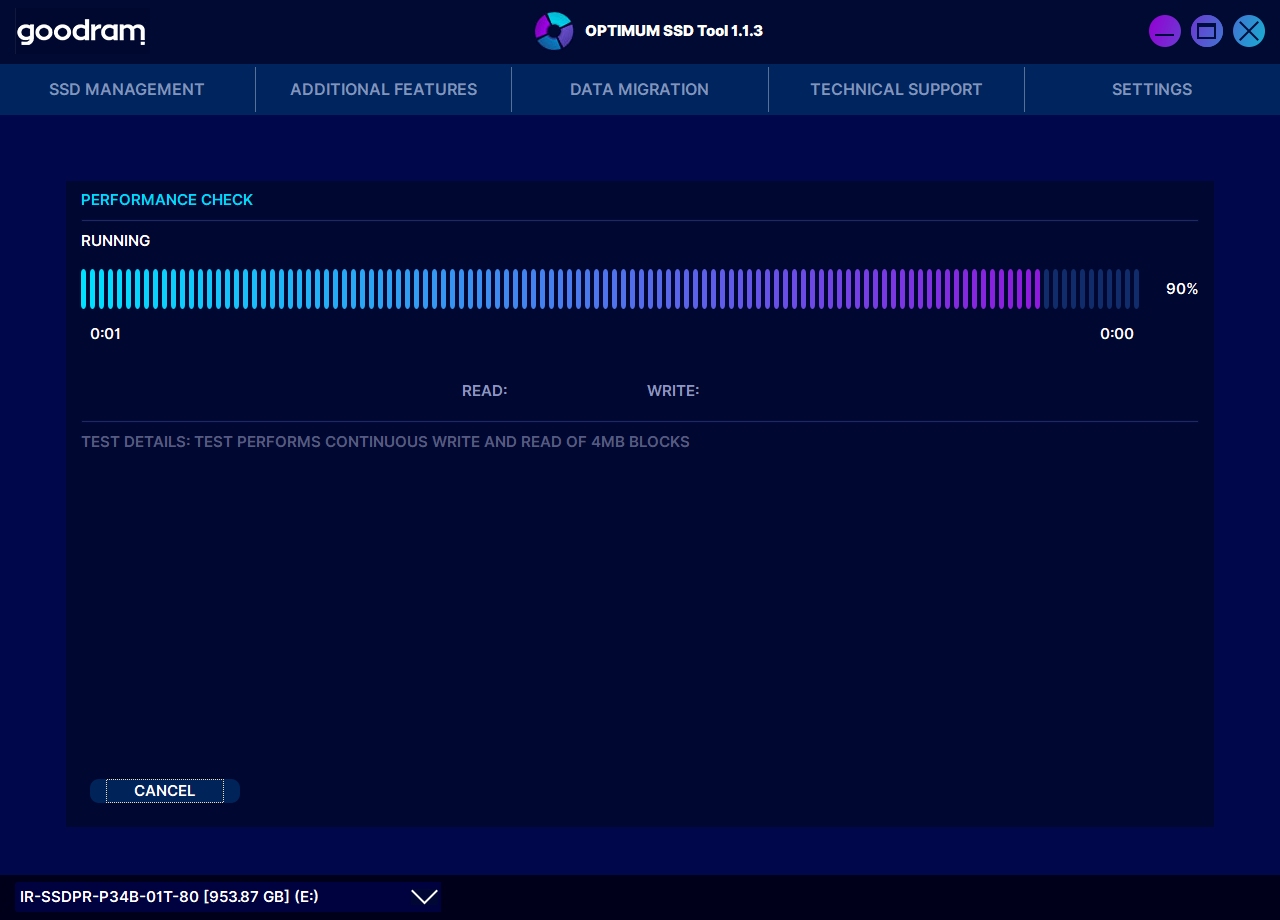This screenshot has height=920, width=1280.
Task: Click the performance check progress bar
Action: click(610, 289)
